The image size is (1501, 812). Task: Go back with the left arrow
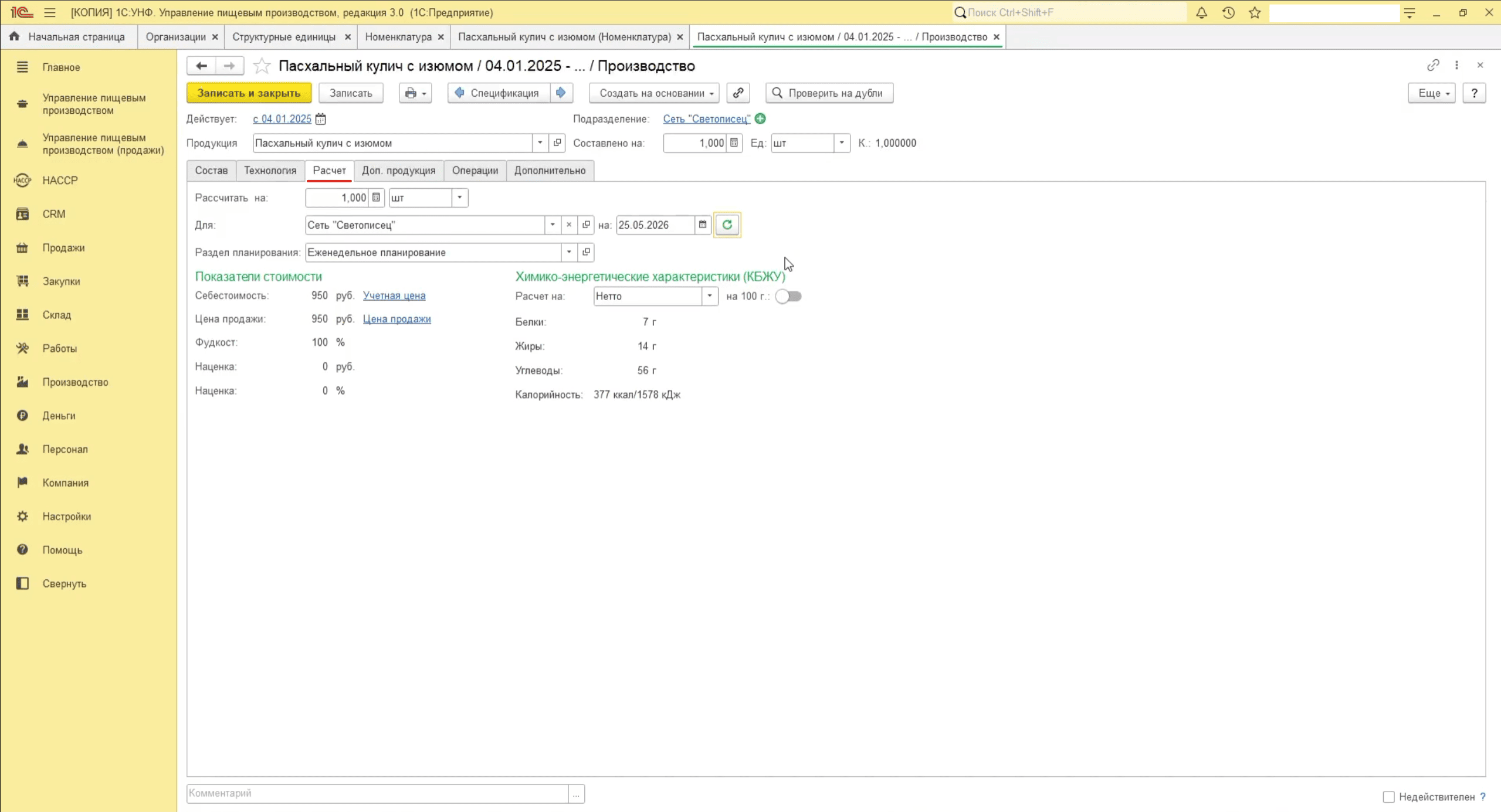(x=201, y=66)
